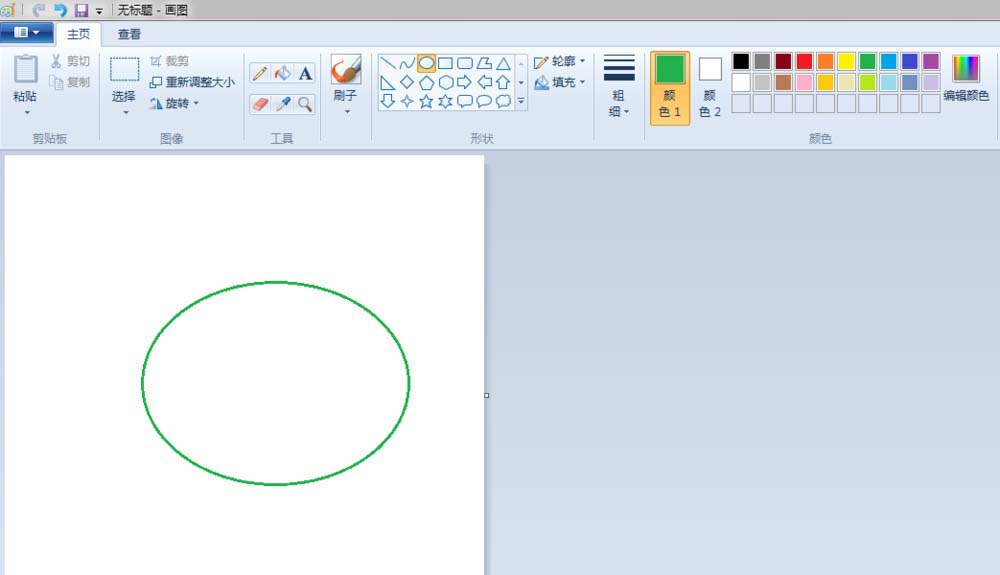Click inside the green ellipse on canvas
This screenshot has height=575, width=1000.
276,383
